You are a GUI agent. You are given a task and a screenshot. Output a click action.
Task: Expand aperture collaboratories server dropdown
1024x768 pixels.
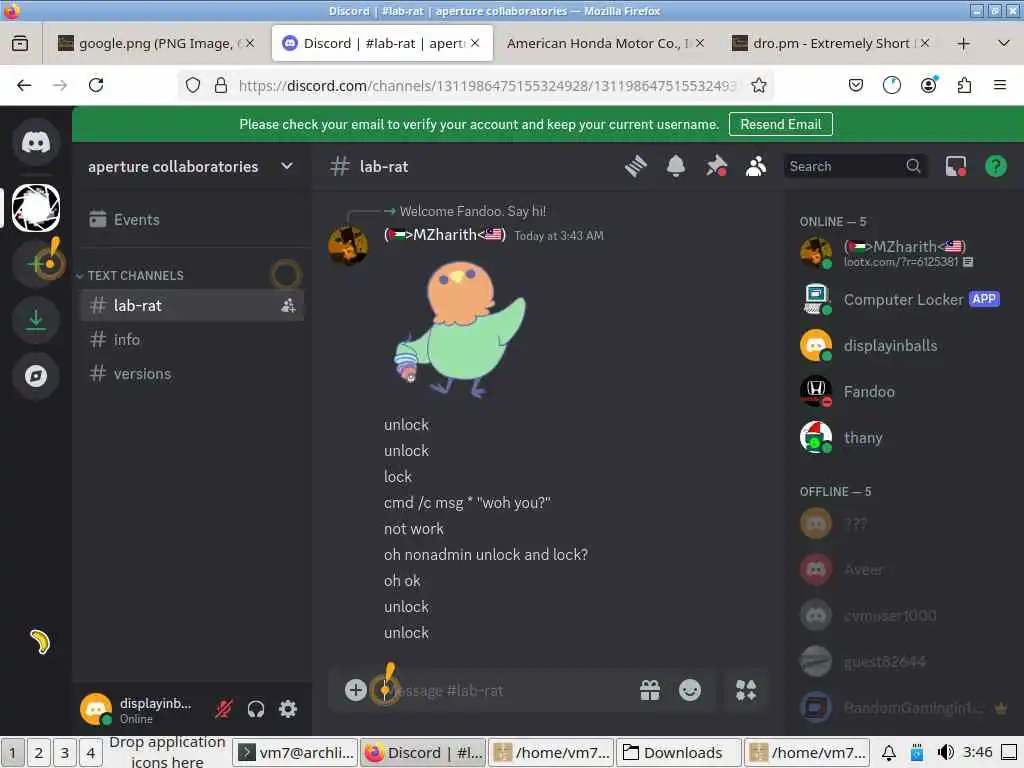pyautogui.click(x=287, y=167)
